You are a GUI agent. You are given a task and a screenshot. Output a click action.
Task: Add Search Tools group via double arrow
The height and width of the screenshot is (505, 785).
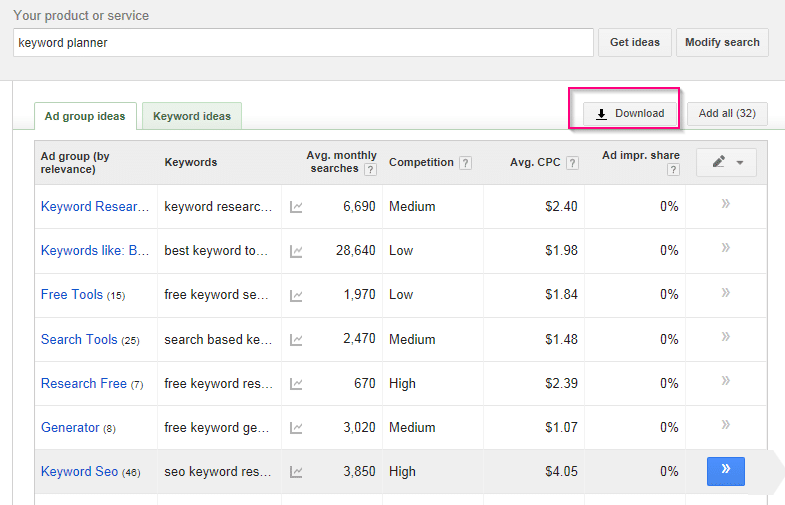pyautogui.click(x=725, y=336)
